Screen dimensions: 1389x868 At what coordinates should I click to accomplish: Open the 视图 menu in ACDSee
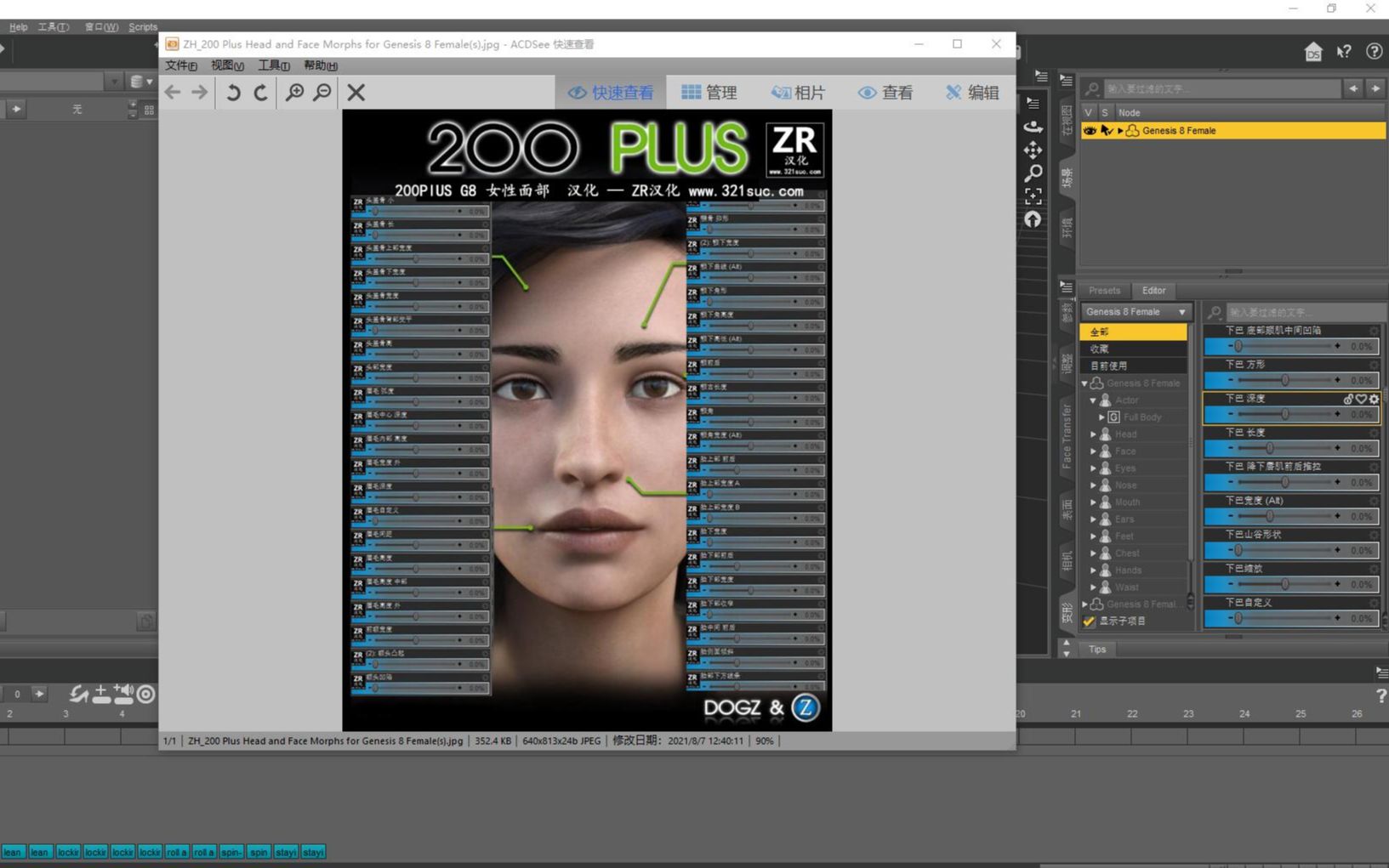click(227, 65)
